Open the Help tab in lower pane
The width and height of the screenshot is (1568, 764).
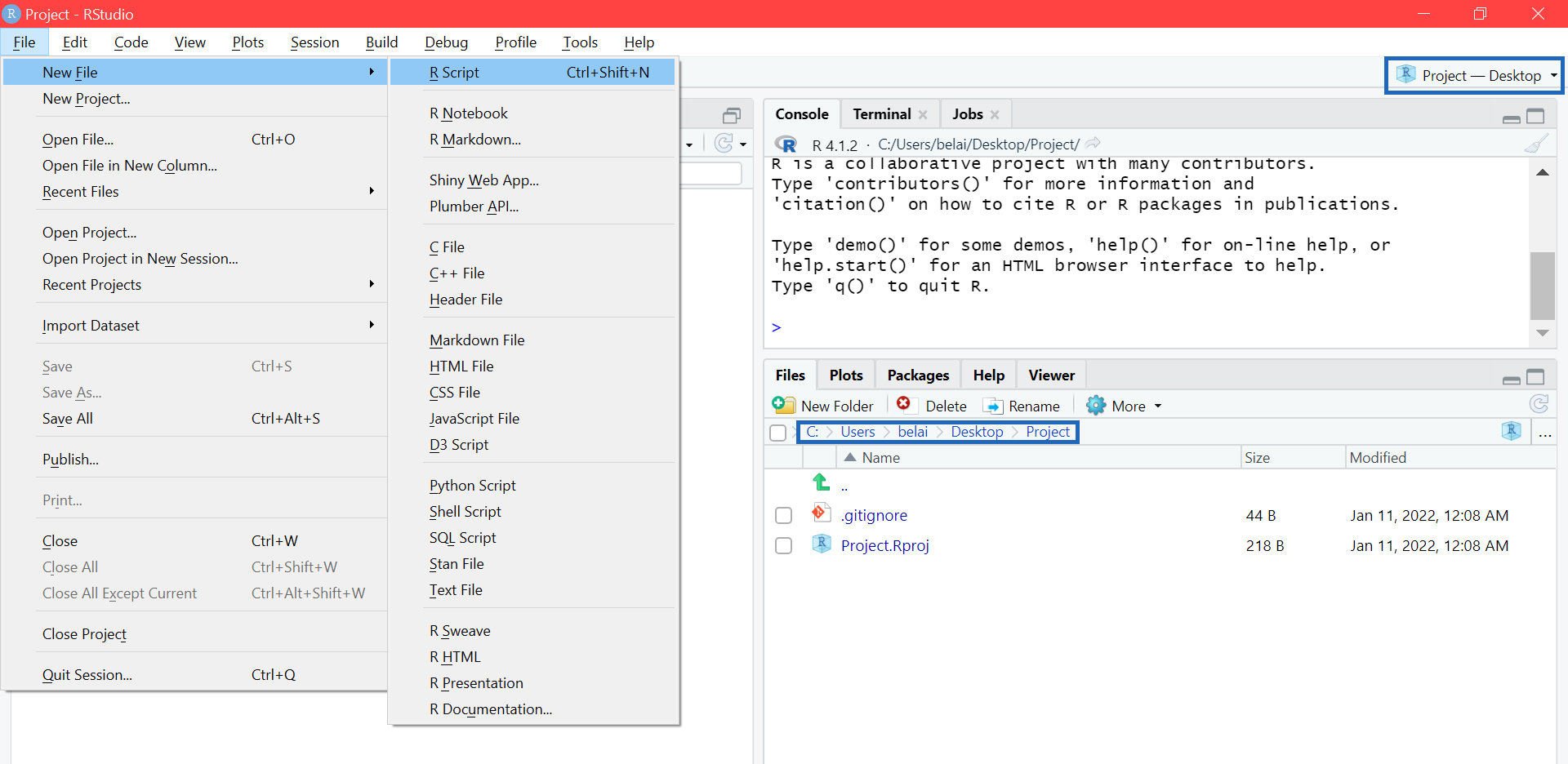[x=988, y=375]
